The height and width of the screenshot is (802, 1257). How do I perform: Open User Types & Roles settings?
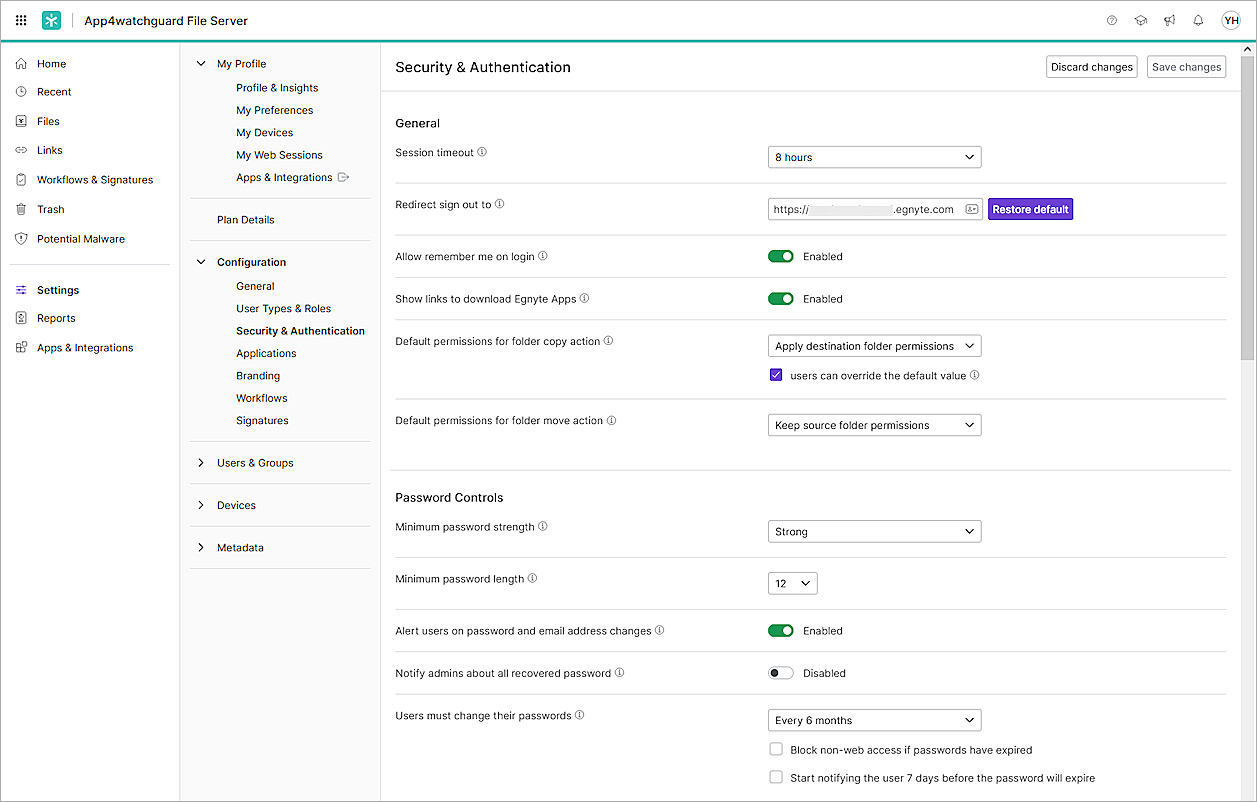(283, 308)
